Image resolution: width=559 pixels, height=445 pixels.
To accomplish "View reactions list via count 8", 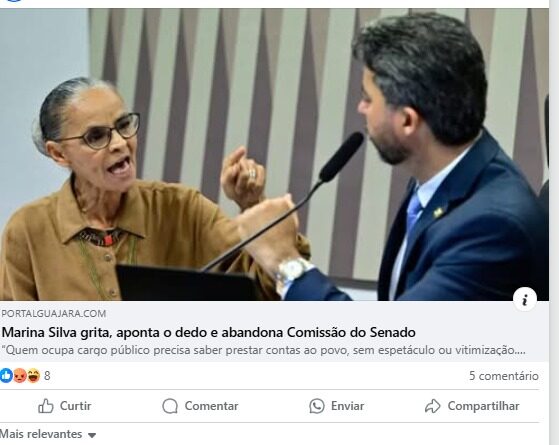I will pos(47,376).
